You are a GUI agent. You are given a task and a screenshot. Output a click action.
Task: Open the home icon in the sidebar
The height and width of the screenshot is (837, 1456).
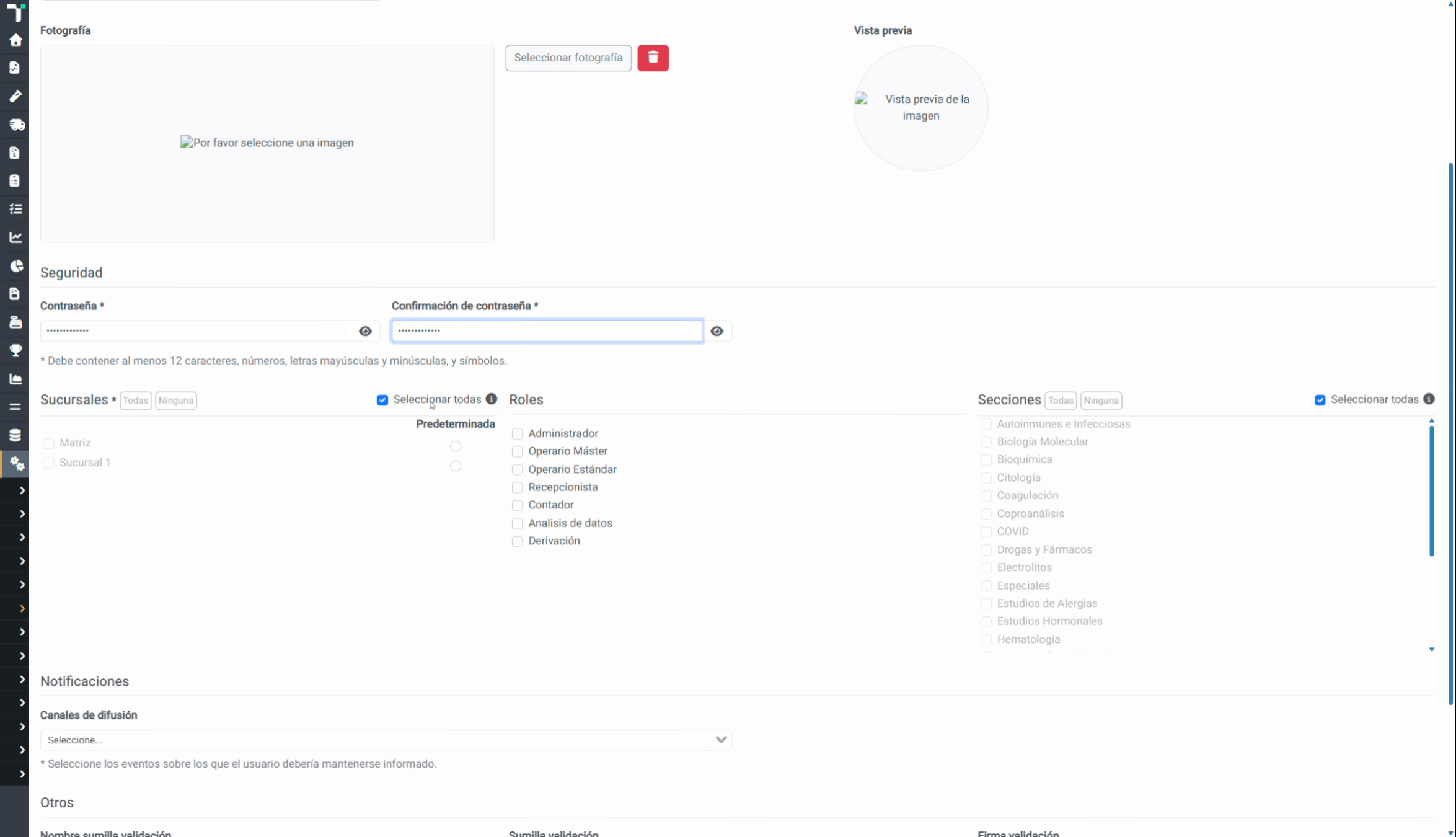tap(15, 40)
